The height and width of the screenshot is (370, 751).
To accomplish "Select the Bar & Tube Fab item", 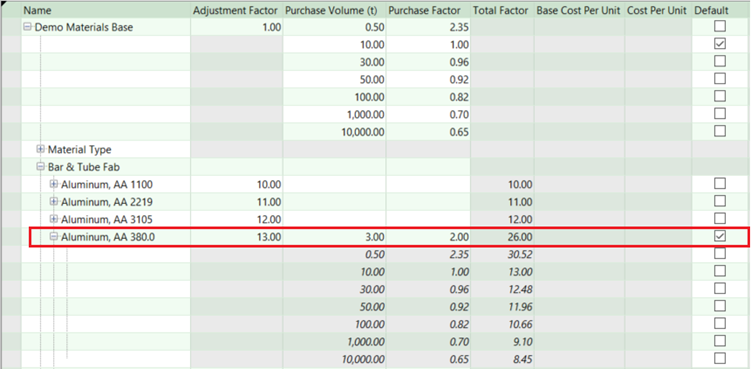I will coord(84,168).
